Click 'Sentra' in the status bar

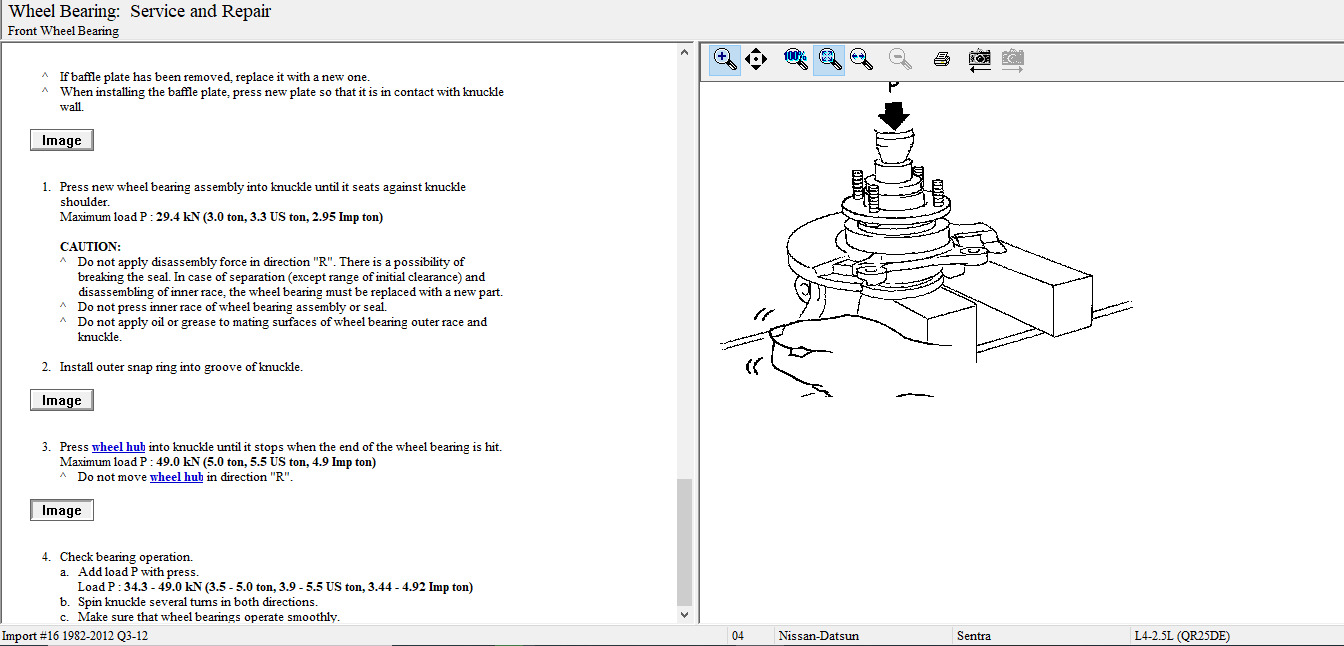pos(973,636)
